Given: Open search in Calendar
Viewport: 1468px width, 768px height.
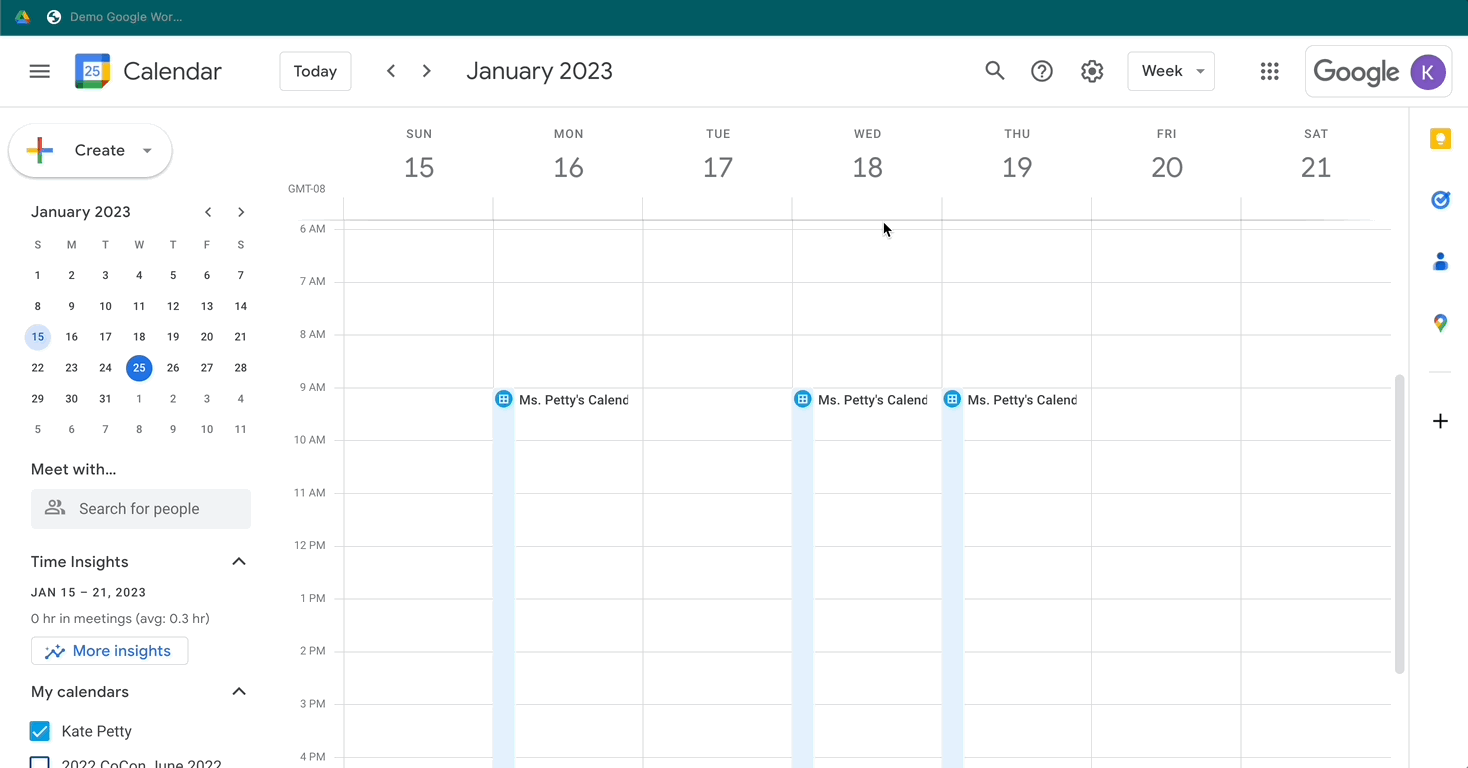Looking at the screenshot, I should pos(994,71).
